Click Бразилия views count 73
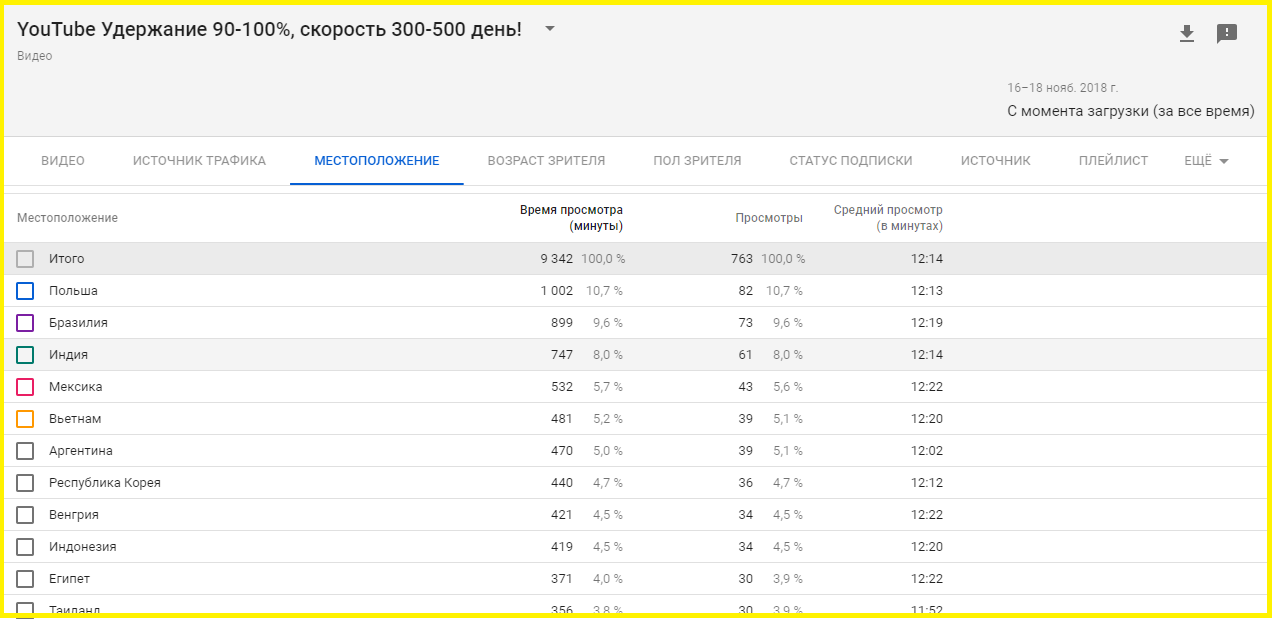Screen dimensions: 1272x619 tap(745, 323)
